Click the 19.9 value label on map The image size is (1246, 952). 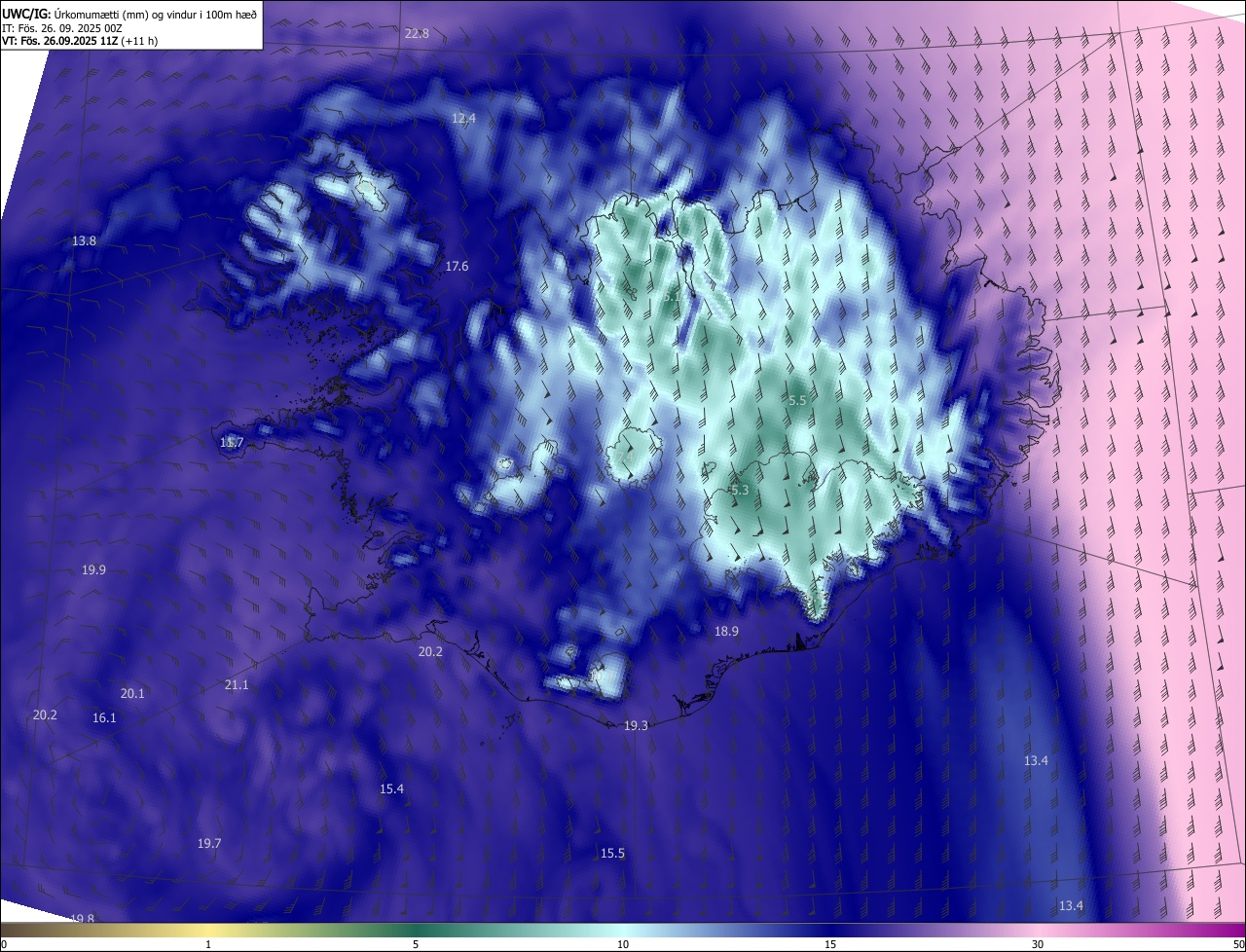(94, 569)
